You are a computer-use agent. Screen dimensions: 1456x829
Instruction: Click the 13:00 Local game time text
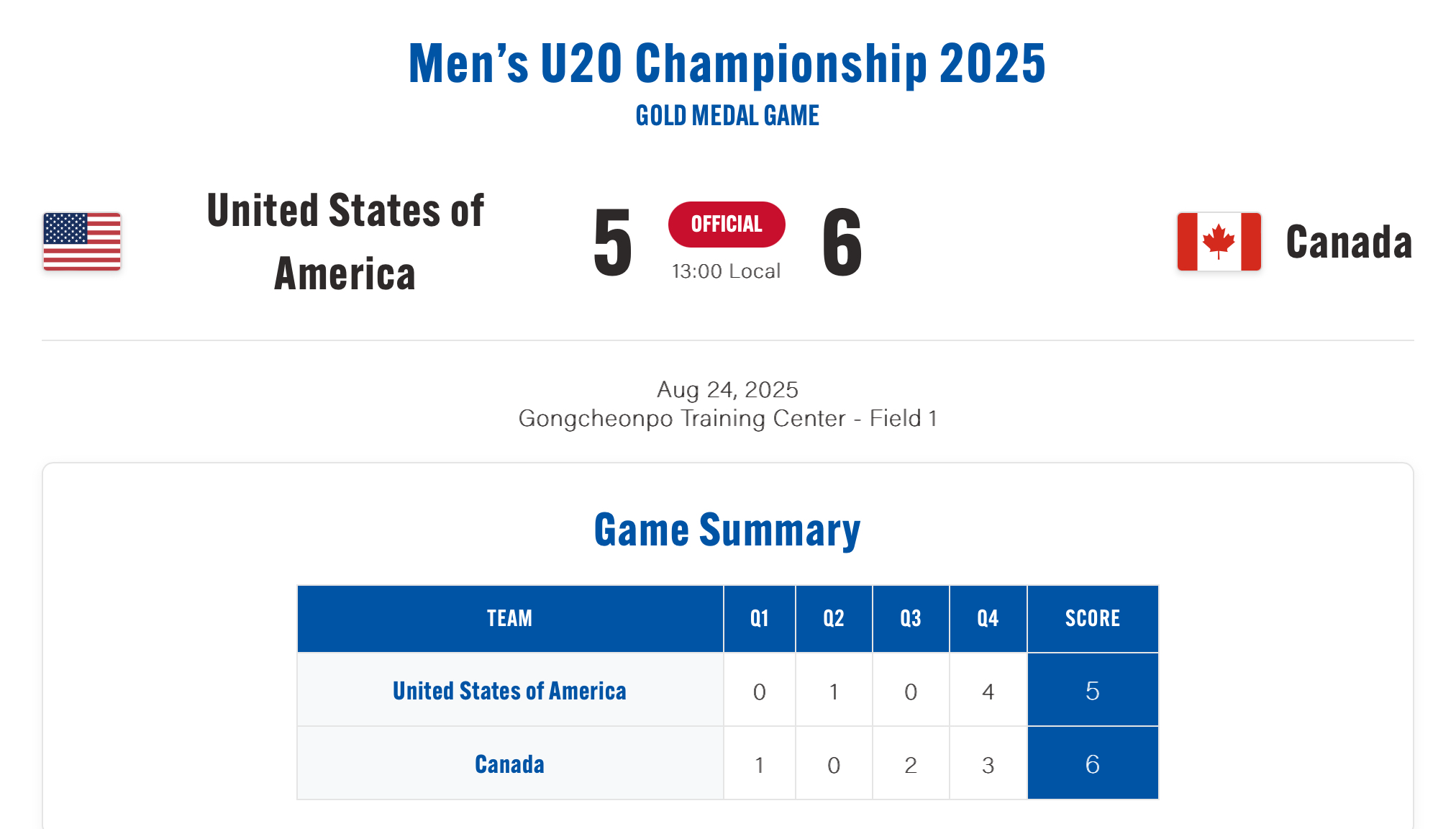point(727,271)
